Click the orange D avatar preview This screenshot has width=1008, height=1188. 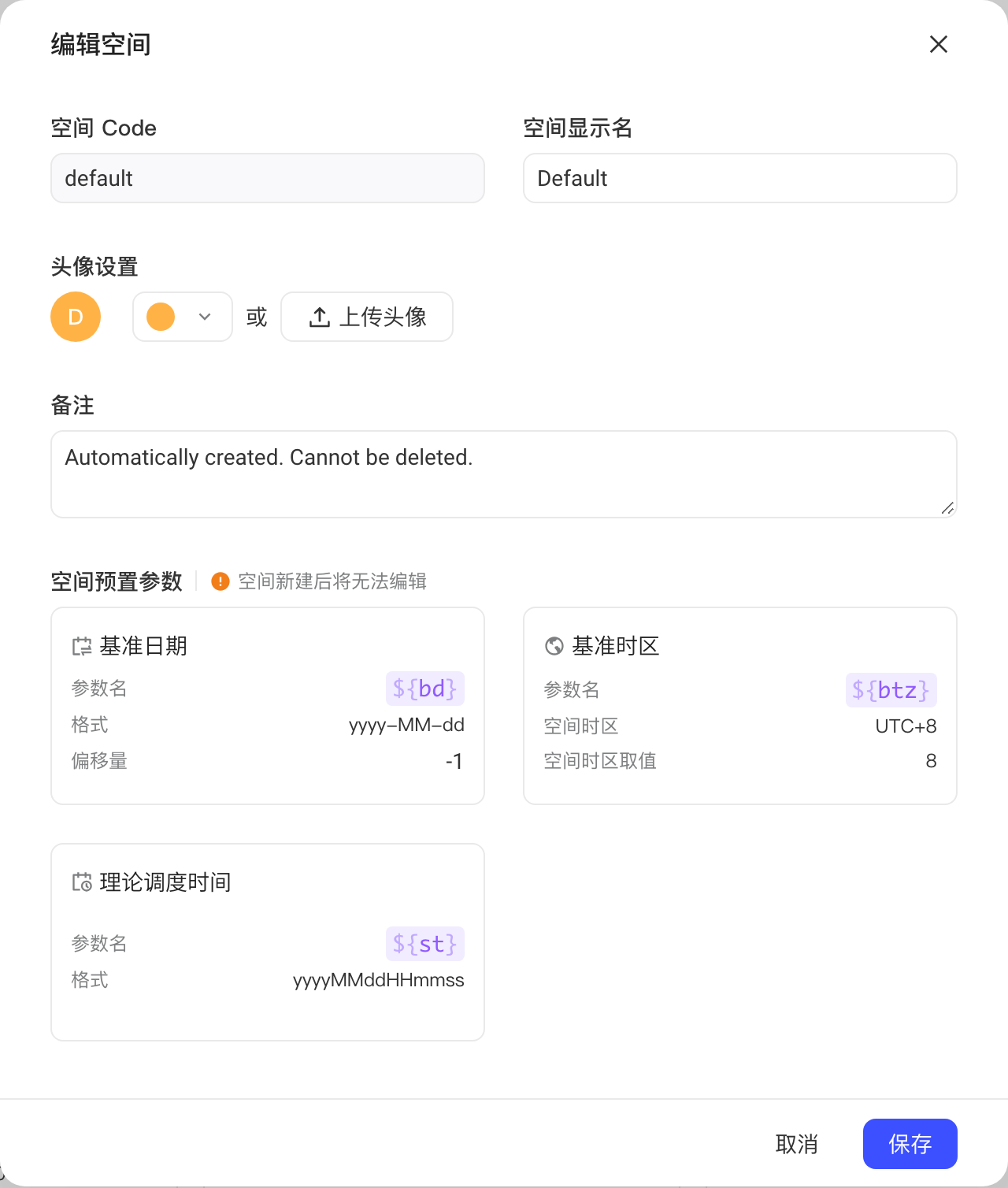pyautogui.click(x=76, y=317)
